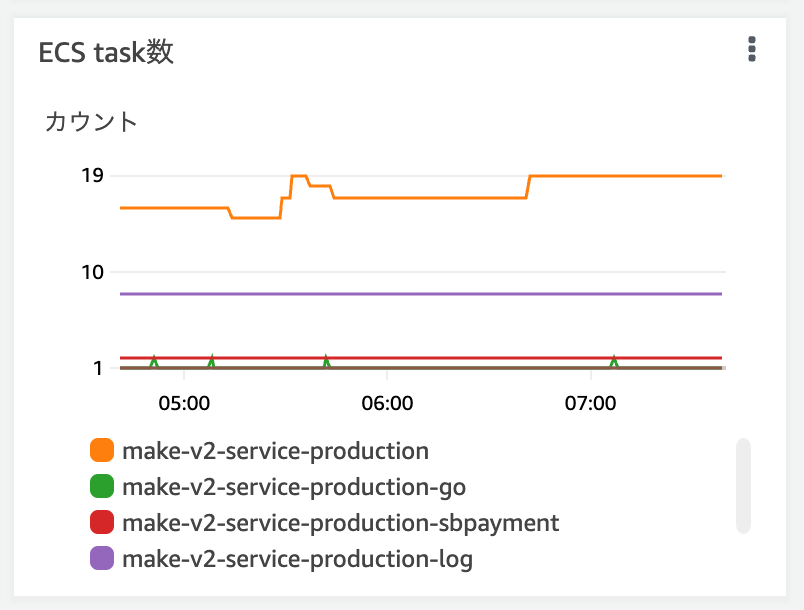Viewport: 804px width, 610px height.
Task: Click the カウント axis label
Action: (x=91, y=122)
